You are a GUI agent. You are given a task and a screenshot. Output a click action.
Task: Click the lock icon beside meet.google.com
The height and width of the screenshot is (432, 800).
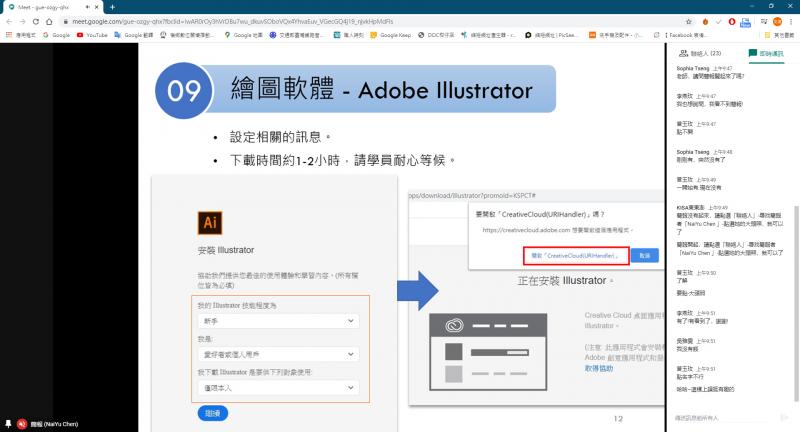(x=65, y=21)
